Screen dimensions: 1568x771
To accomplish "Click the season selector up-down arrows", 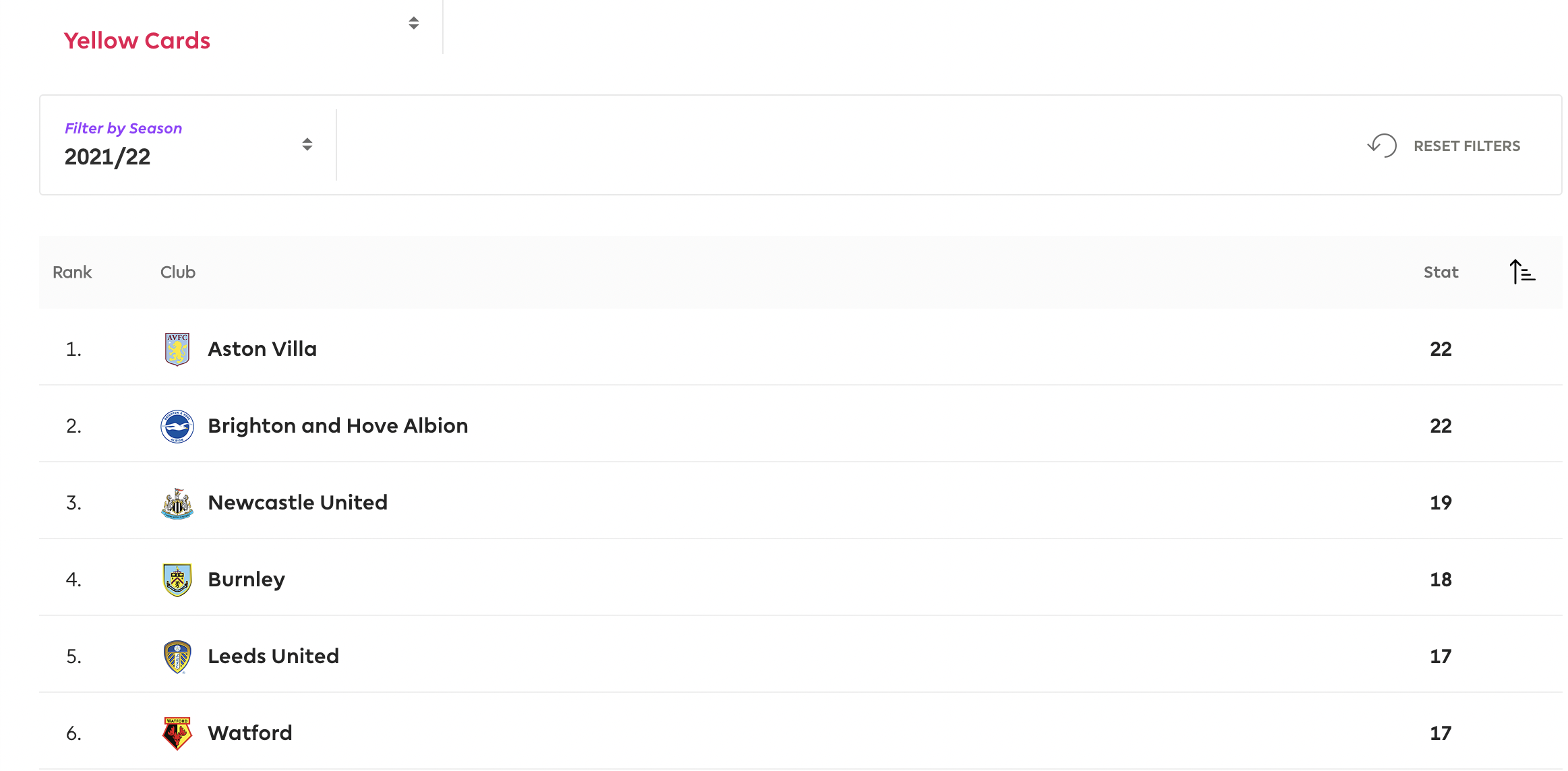I will (307, 144).
